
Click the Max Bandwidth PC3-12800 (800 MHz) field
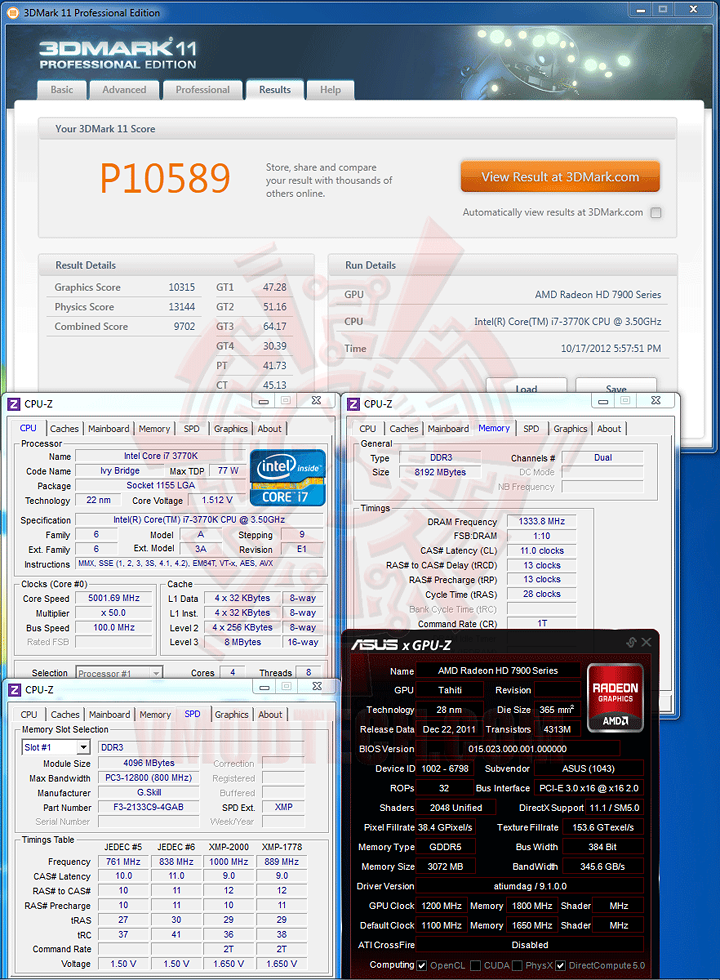(x=148, y=778)
